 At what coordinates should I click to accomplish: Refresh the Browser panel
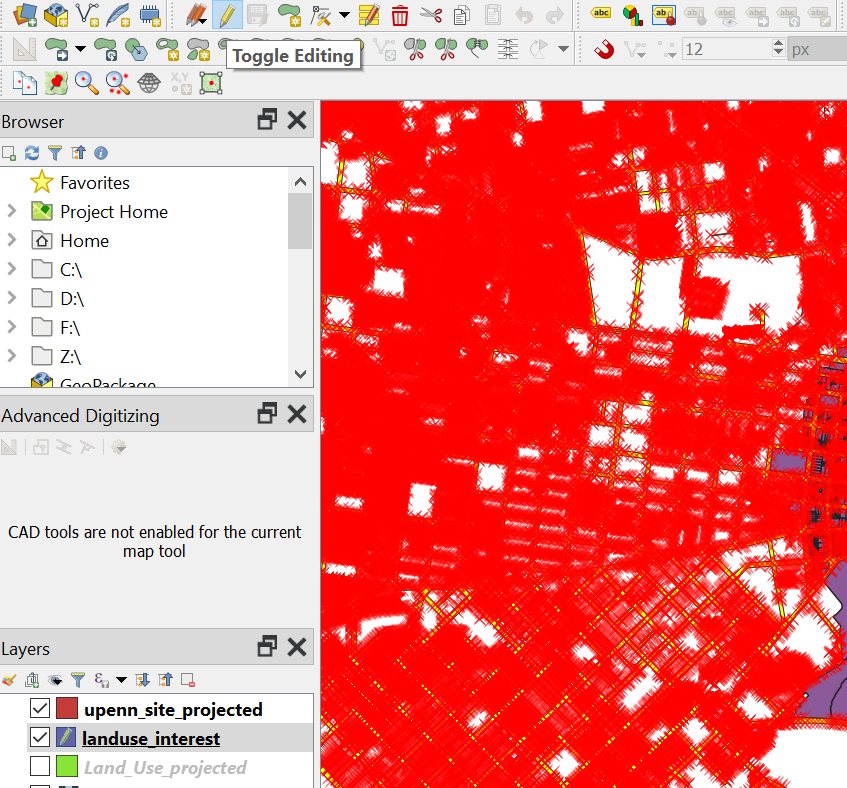32,153
